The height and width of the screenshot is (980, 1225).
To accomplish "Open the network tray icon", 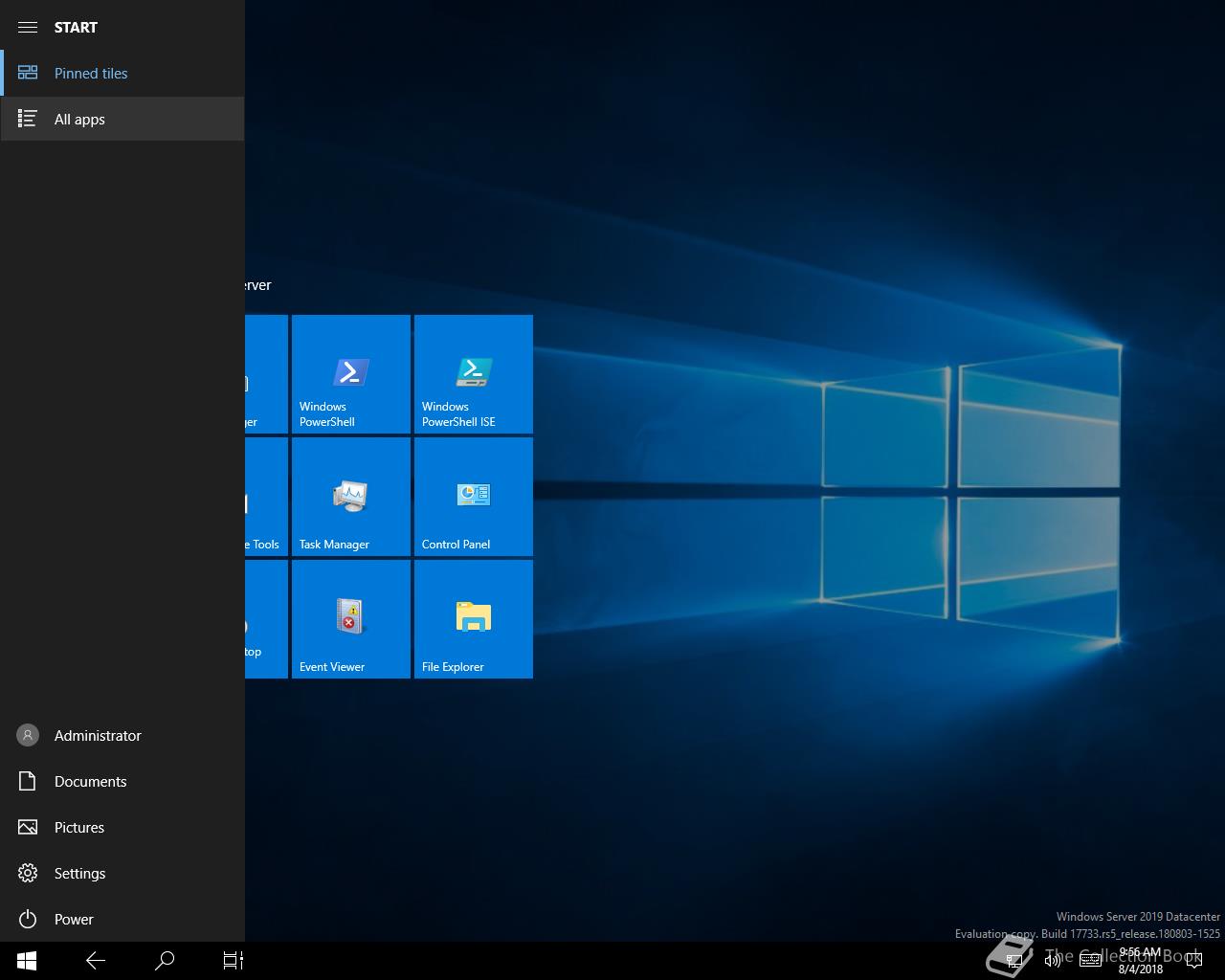I will coord(1014,961).
